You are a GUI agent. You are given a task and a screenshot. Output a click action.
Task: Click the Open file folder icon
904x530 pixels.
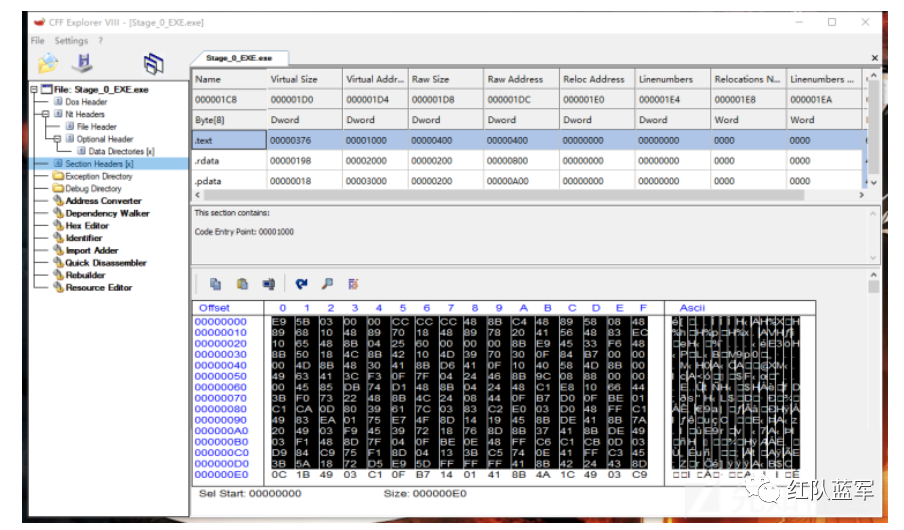[48, 63]
